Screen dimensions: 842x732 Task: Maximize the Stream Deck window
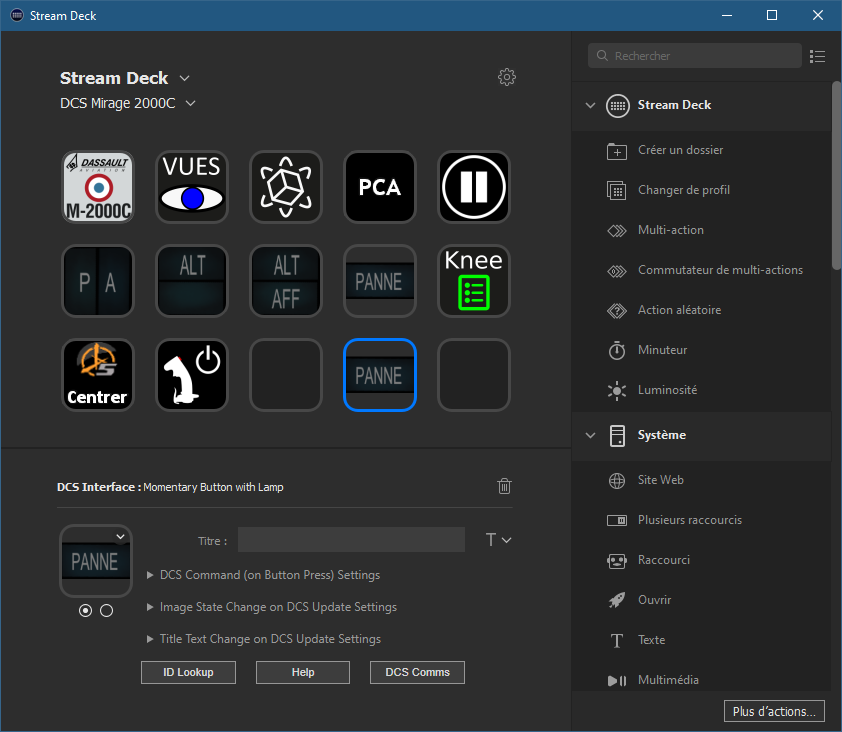772,15
